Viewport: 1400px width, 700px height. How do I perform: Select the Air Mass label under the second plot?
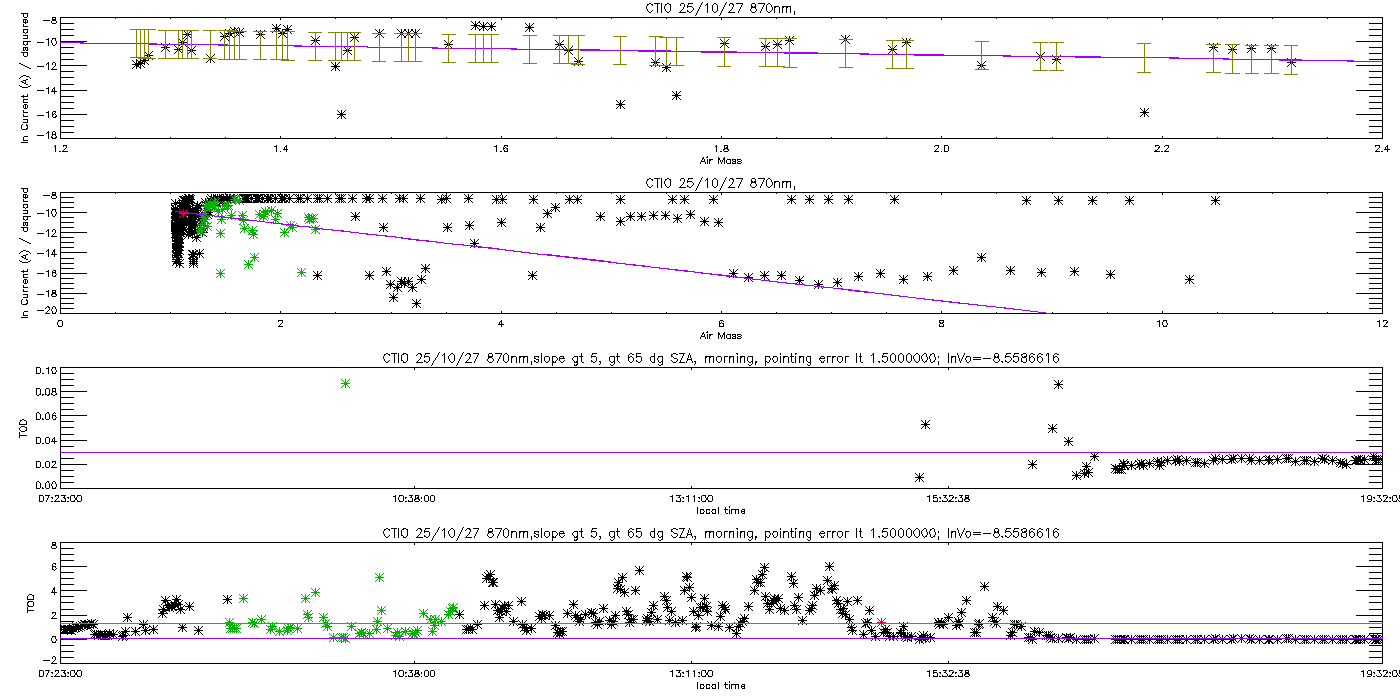click(x=721, y=335)
